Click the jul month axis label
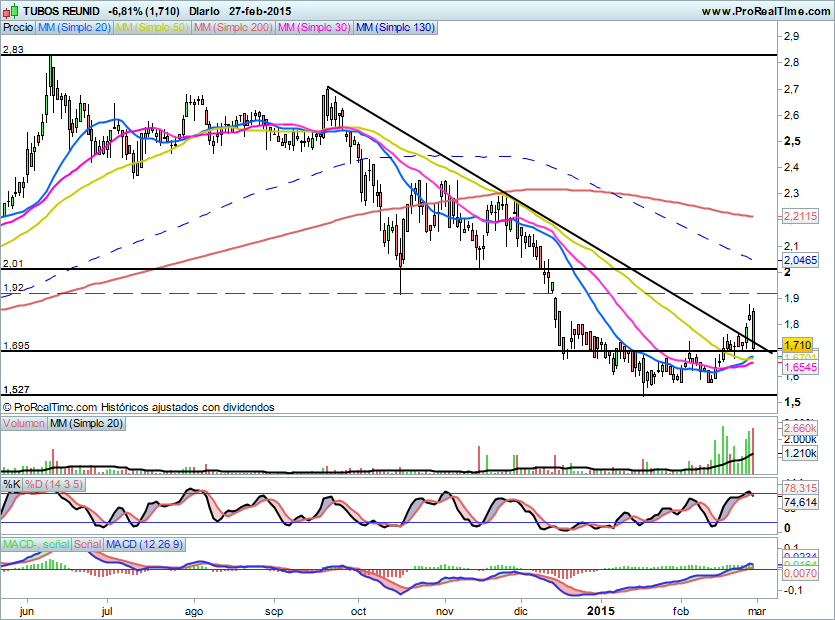The image size is (835, 620). tap(107, 611)
